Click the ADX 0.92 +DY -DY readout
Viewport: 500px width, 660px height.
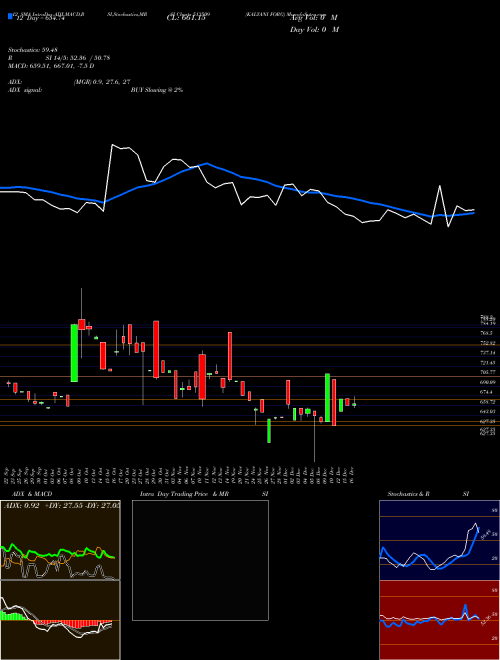point(62,506)
